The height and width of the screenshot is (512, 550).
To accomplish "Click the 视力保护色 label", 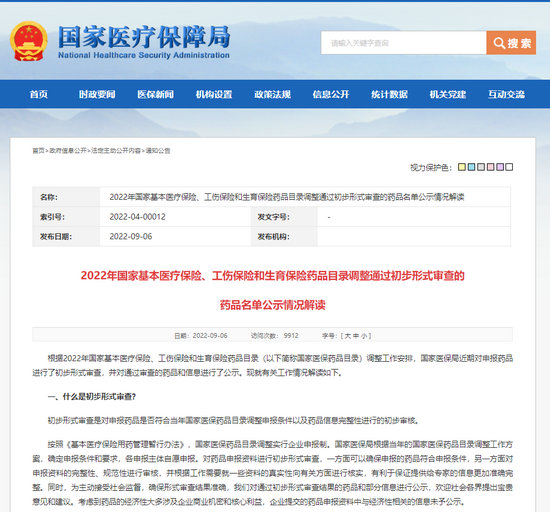I will (431, 167).
